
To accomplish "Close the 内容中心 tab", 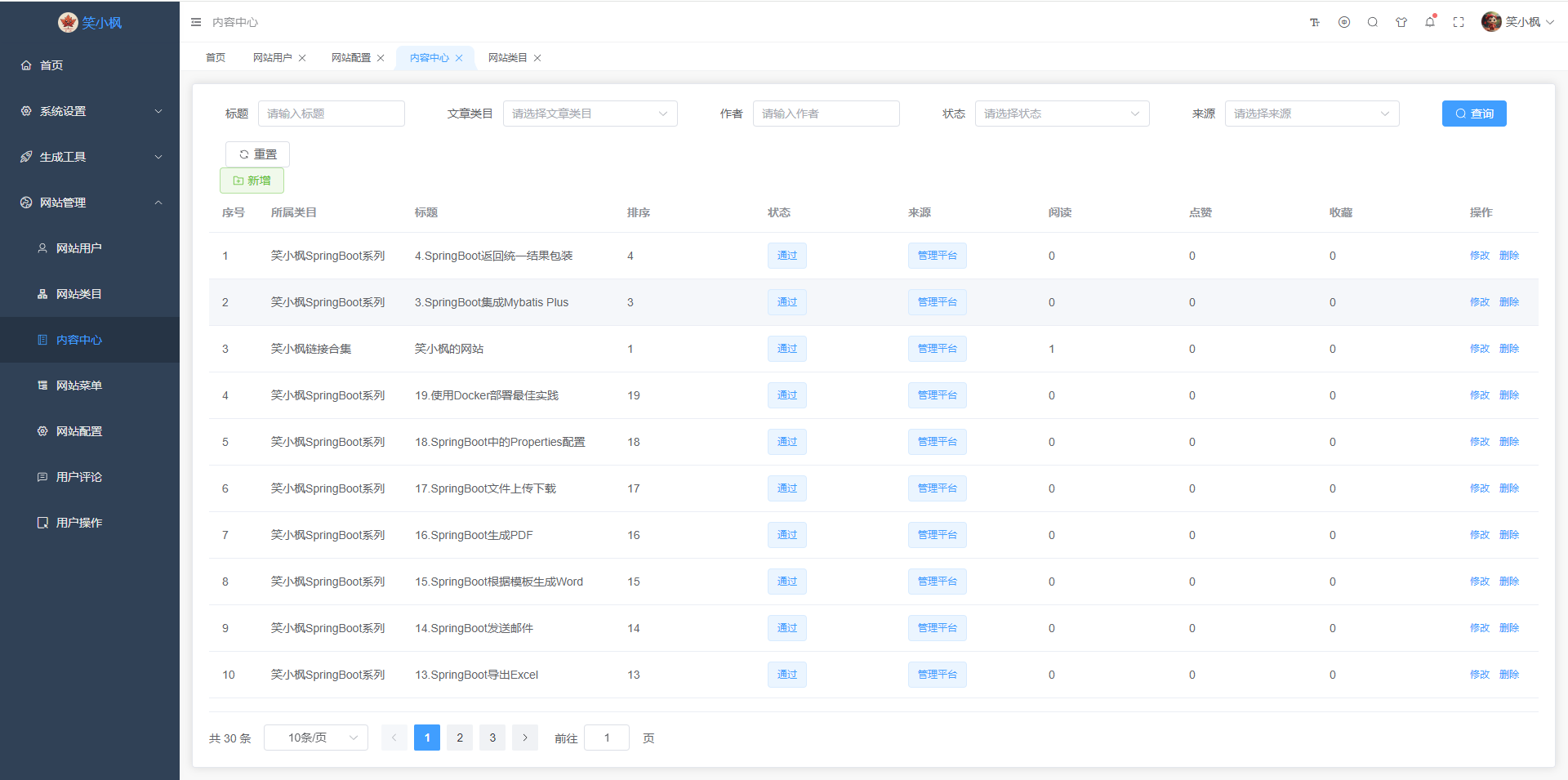I will [459, 58].
